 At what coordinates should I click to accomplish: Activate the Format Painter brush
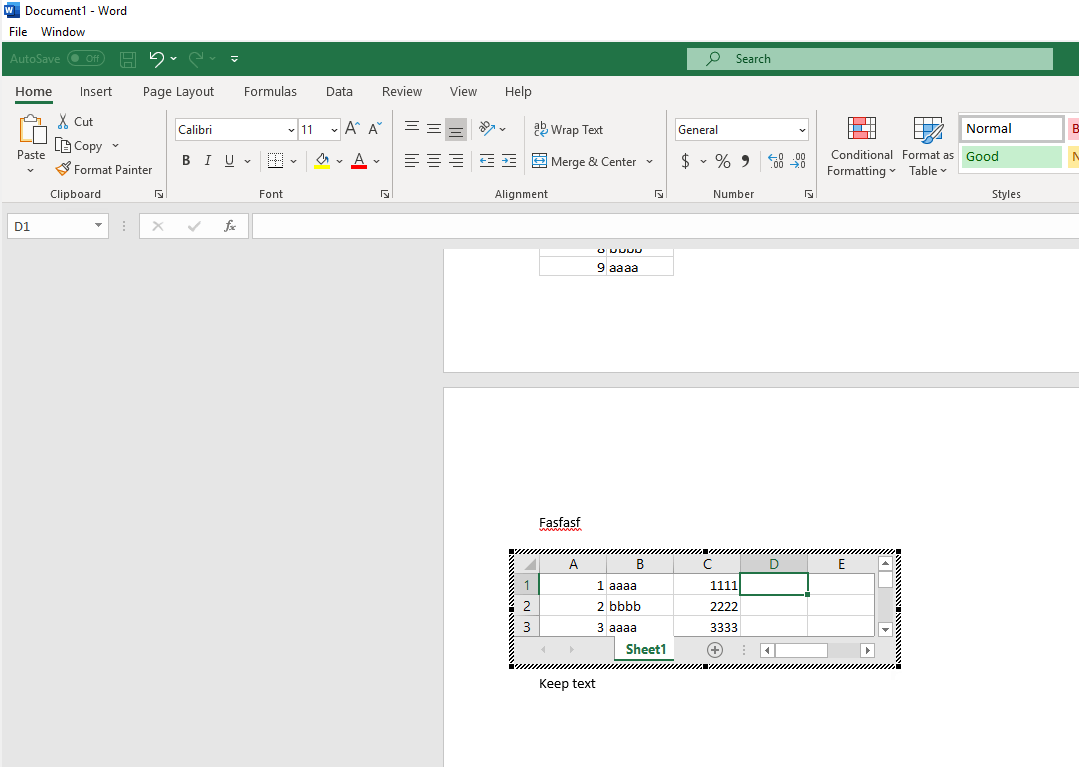click(63, 169)
